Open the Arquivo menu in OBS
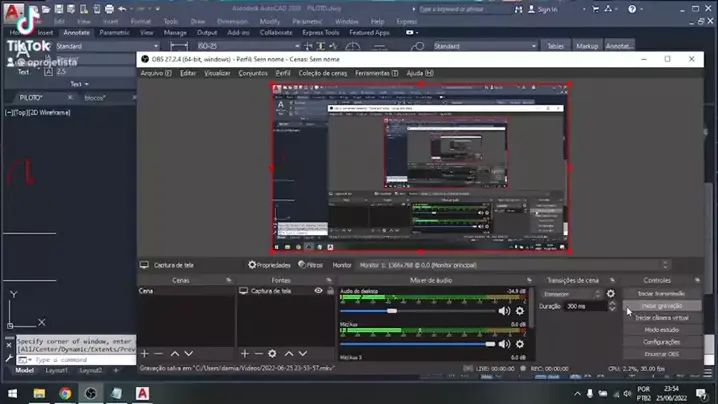The height and width of the screenshot is (404, 718). (x=155, y=73)
